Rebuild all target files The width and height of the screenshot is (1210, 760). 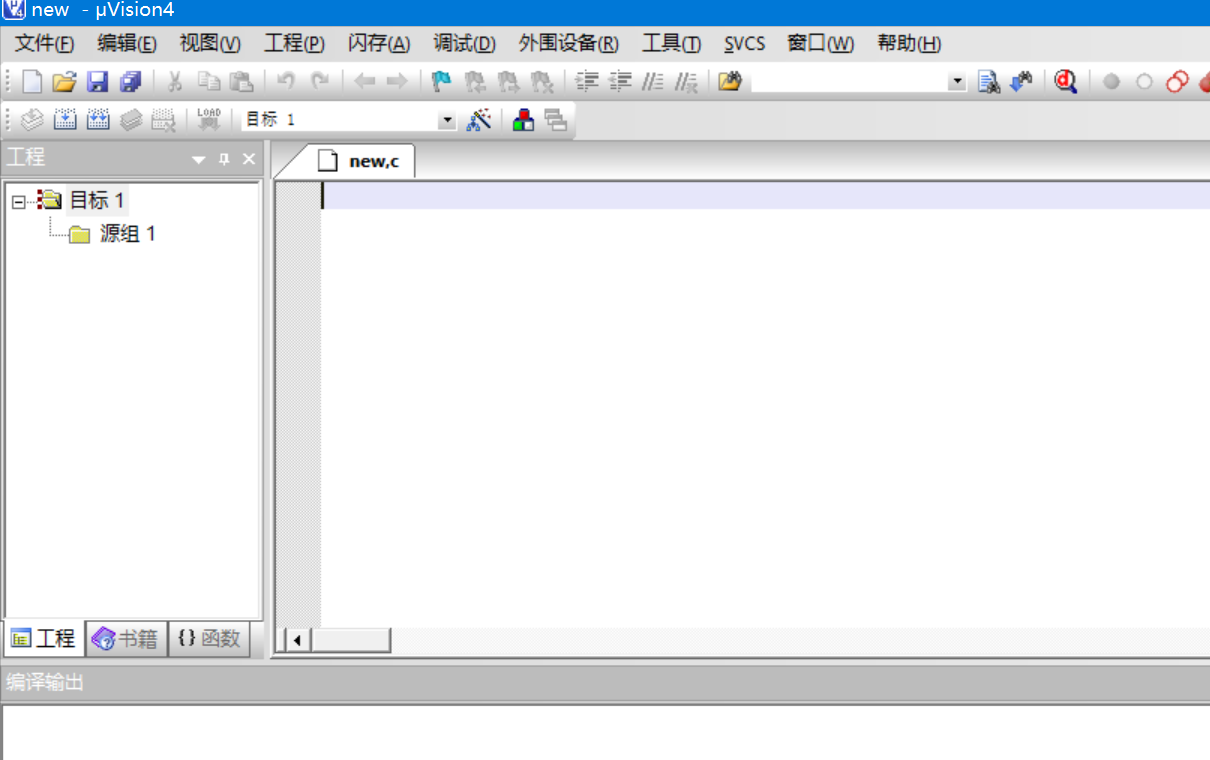[98, 120]
